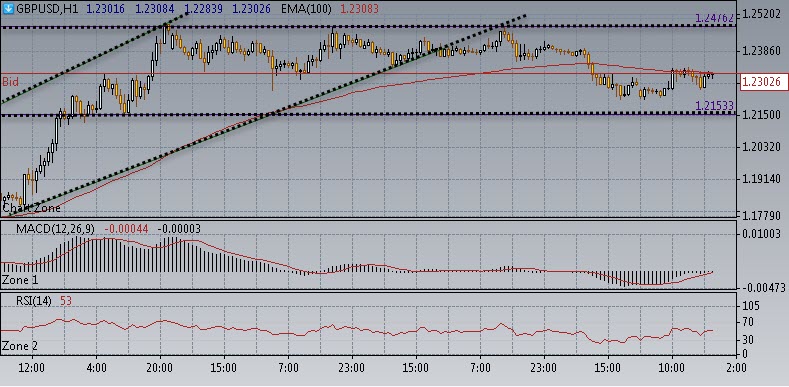Screen dimensions: 789x387
Task: Click the Zone 2 label
Action: click(x=20, y=346)
